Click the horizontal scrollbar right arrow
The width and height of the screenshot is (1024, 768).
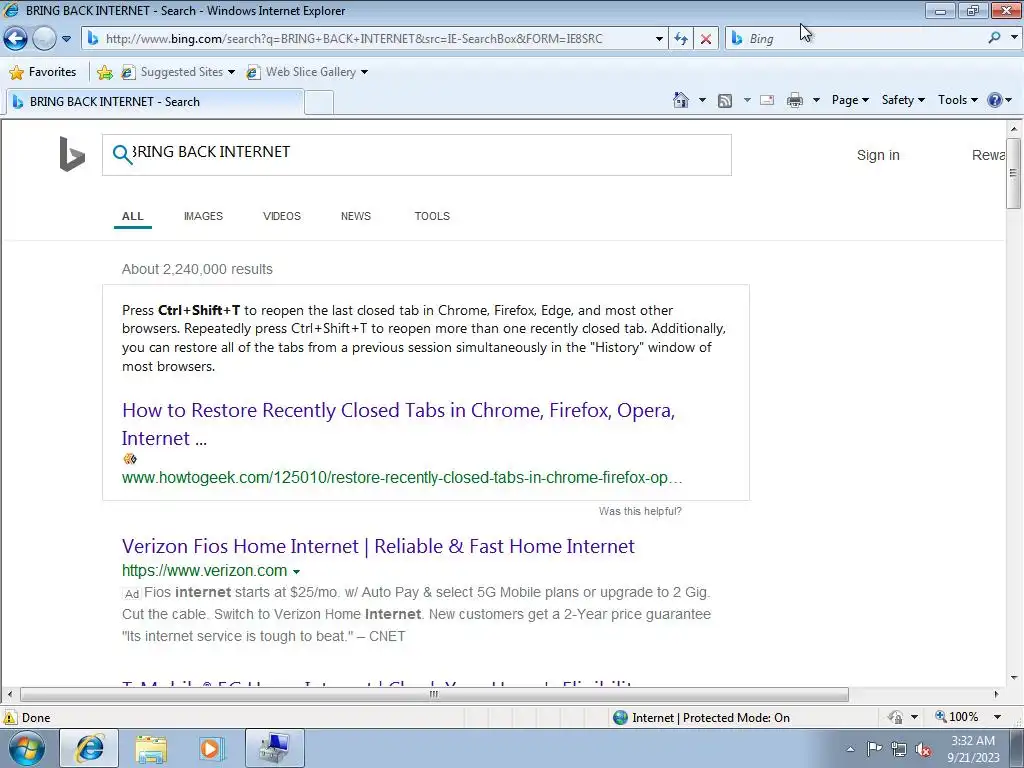[x=997, y=694]
